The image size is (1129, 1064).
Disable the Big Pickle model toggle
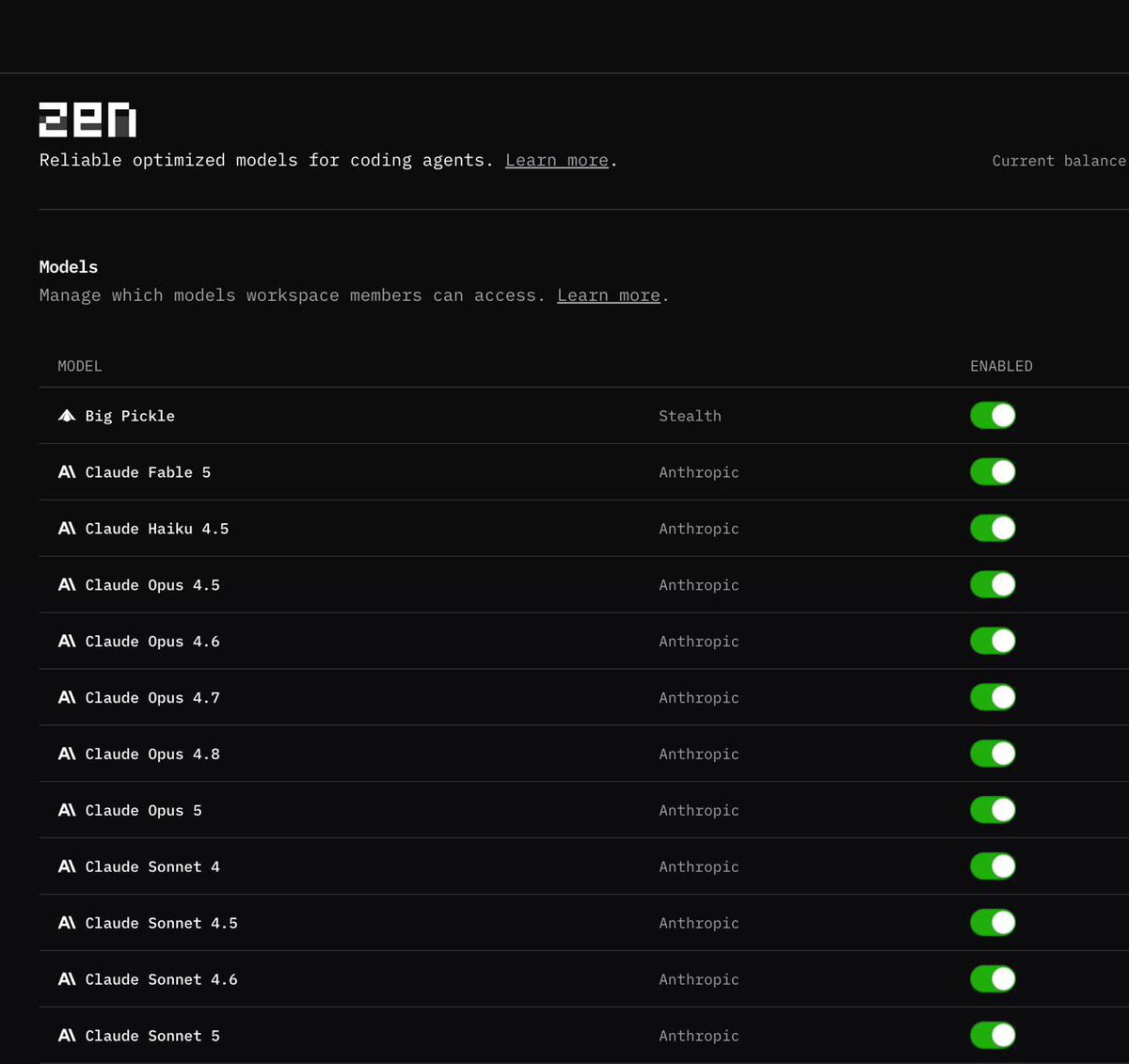993,416
